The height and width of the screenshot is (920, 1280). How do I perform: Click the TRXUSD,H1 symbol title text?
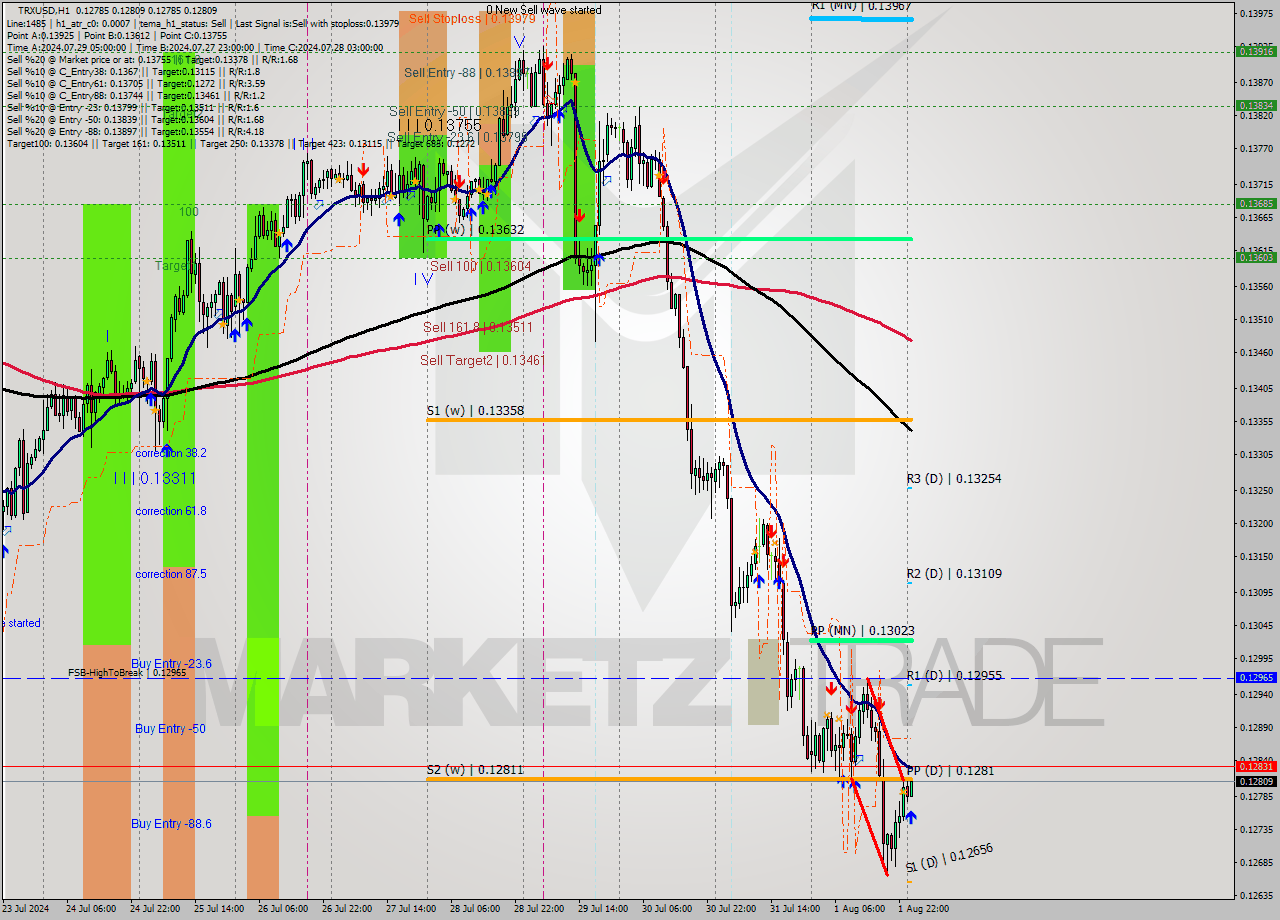[45, 9]
